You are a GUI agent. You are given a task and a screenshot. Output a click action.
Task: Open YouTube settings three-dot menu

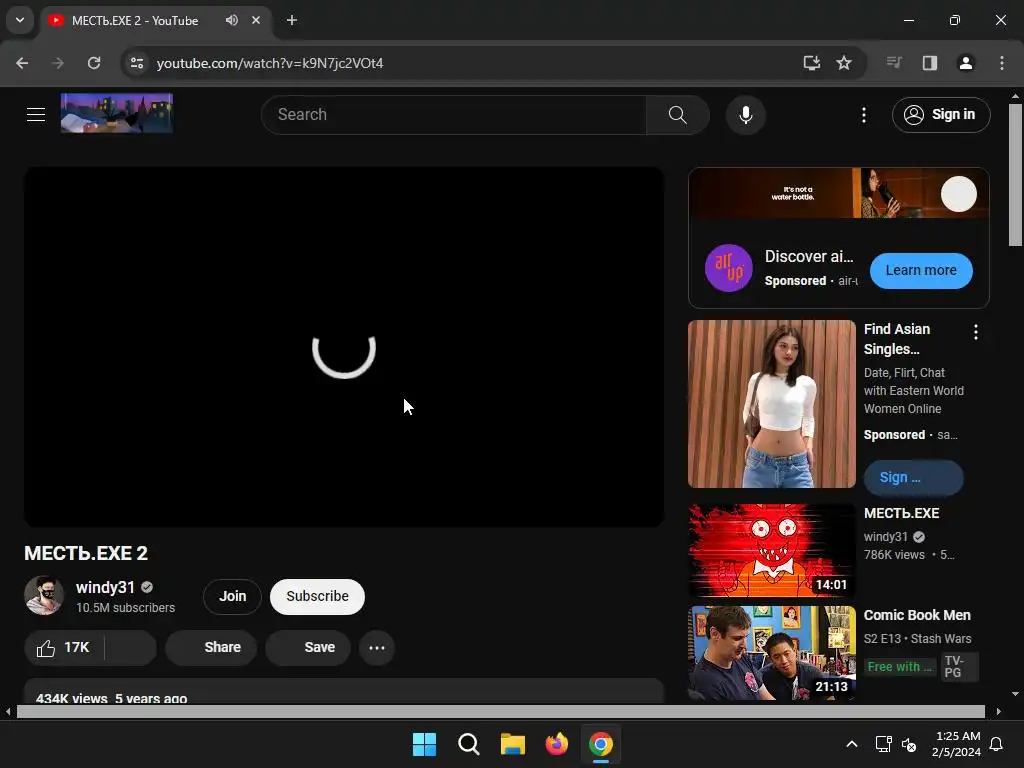[x=863, y=115]
